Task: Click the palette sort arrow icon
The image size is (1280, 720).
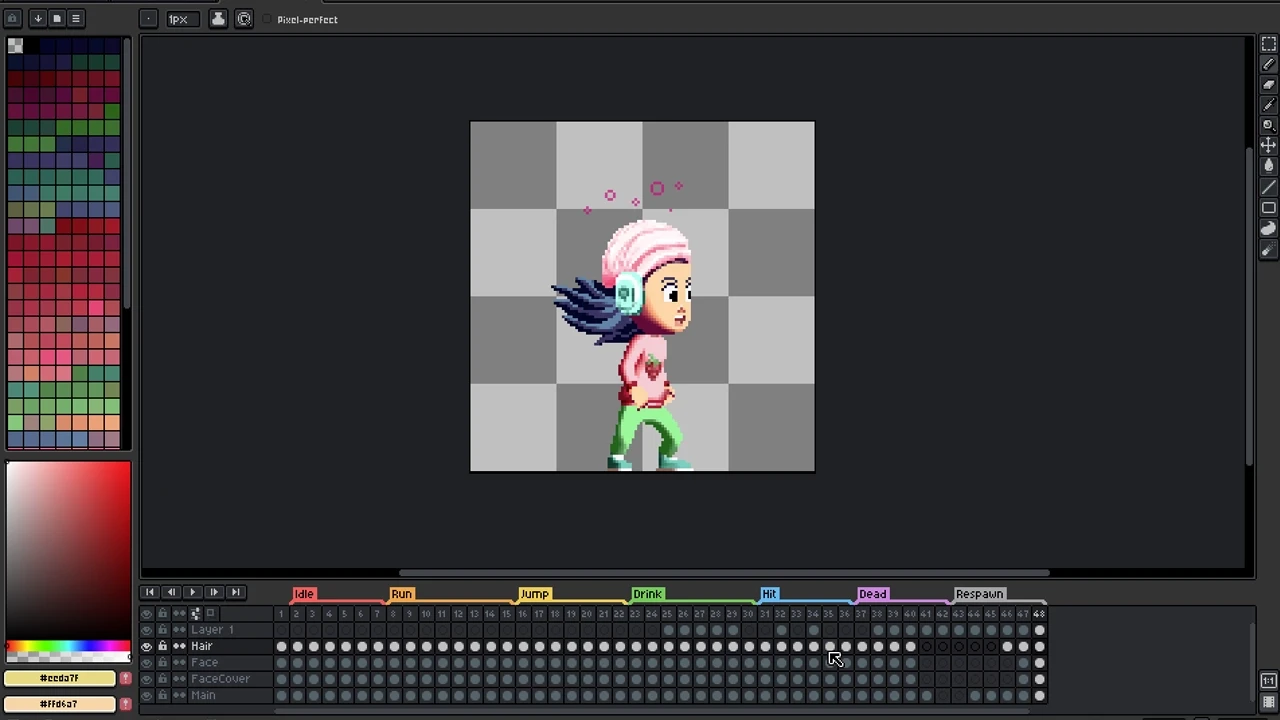Action: 37,18
